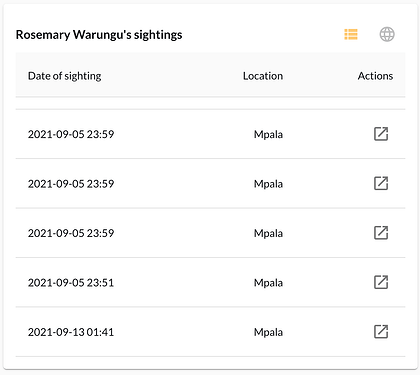Viewport: 420px width, 375px height.
Task: Click the Rosemary Warungu's sightings heading
Action: click(x=99, y=35)
